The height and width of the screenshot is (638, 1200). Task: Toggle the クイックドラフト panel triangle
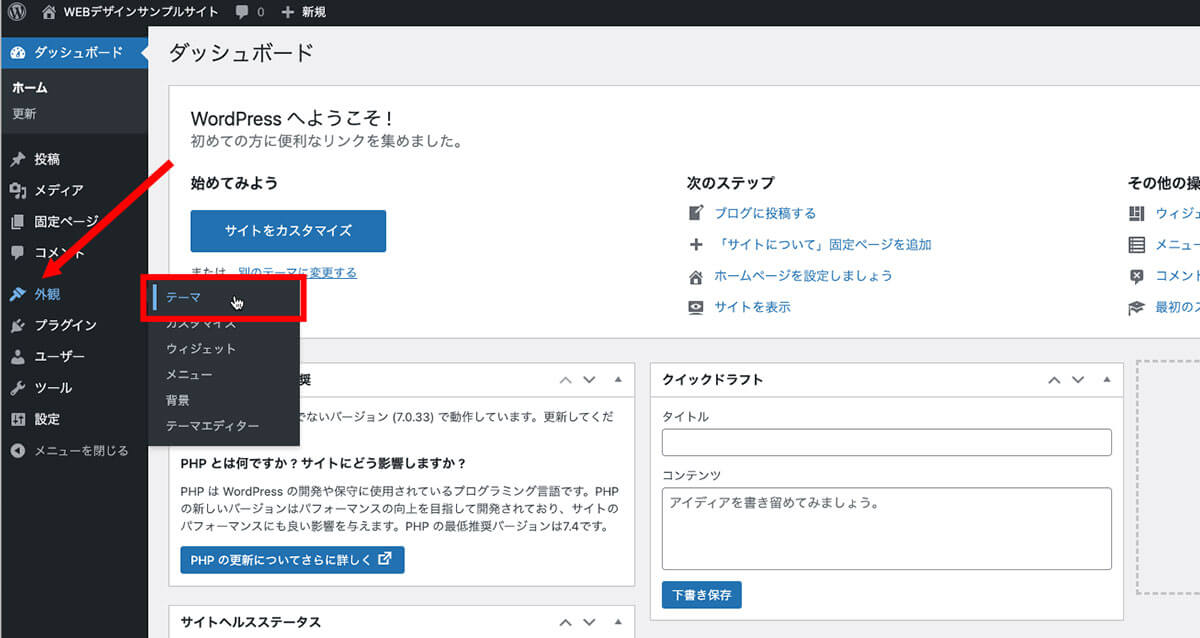(1106, 380)
